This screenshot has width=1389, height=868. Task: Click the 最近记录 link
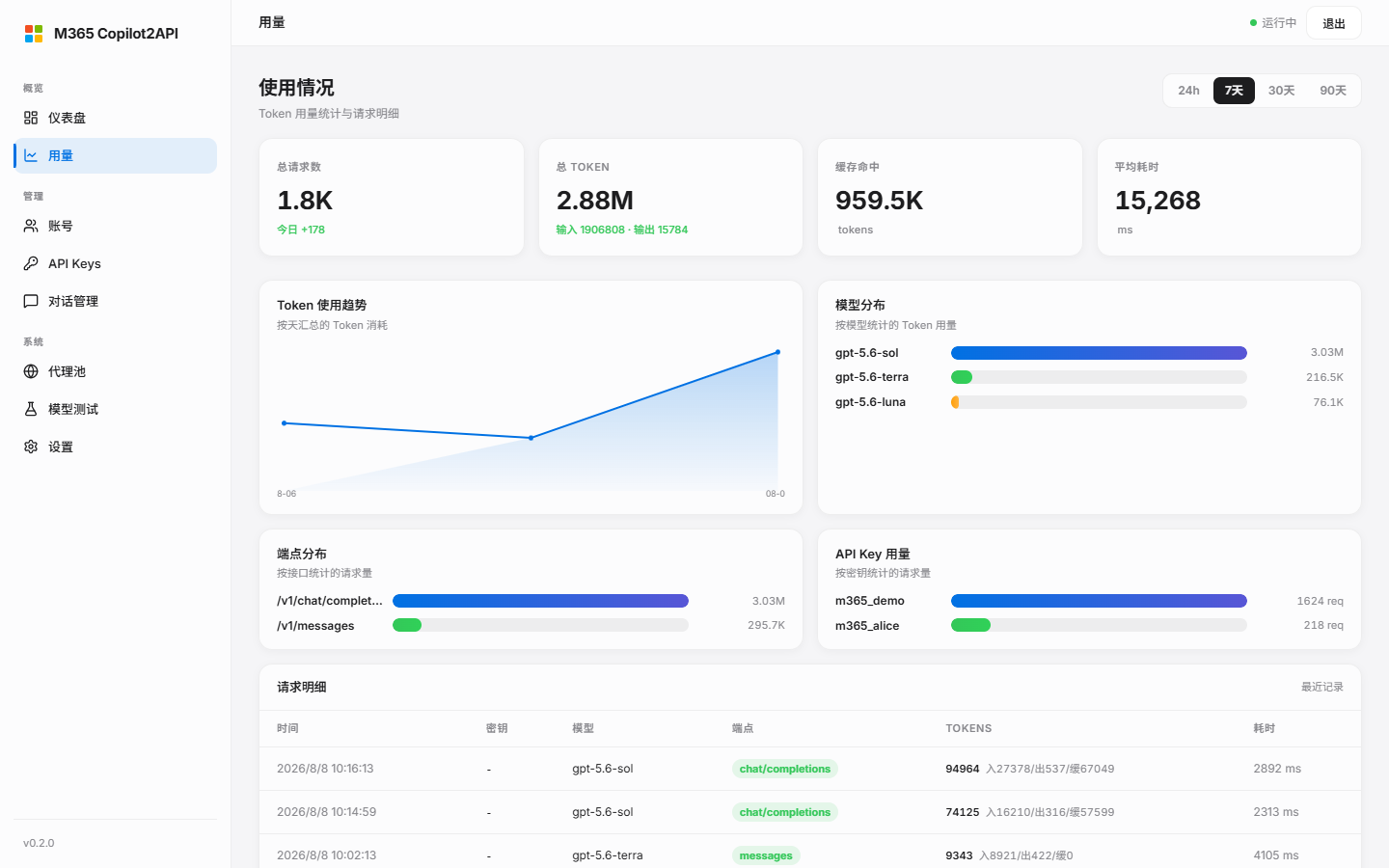1322,687
